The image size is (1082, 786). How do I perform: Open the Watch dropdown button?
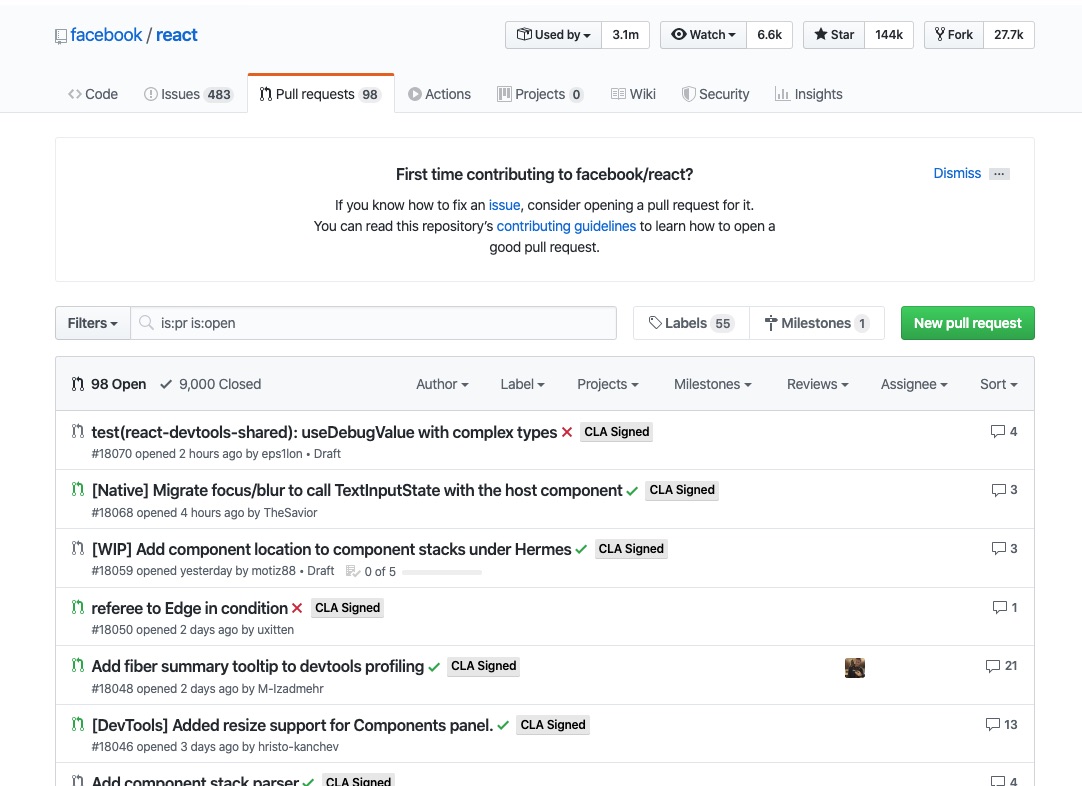703,35
